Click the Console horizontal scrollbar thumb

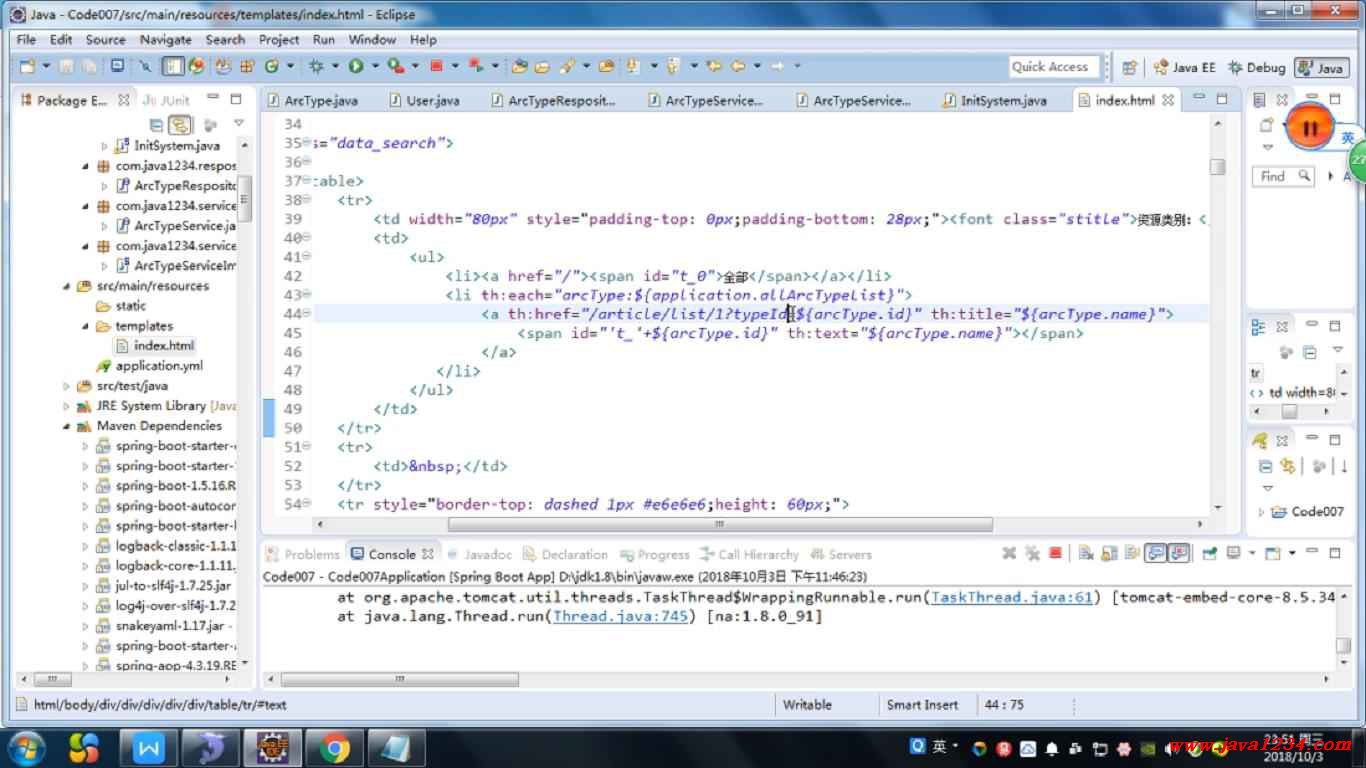[400, 679]
